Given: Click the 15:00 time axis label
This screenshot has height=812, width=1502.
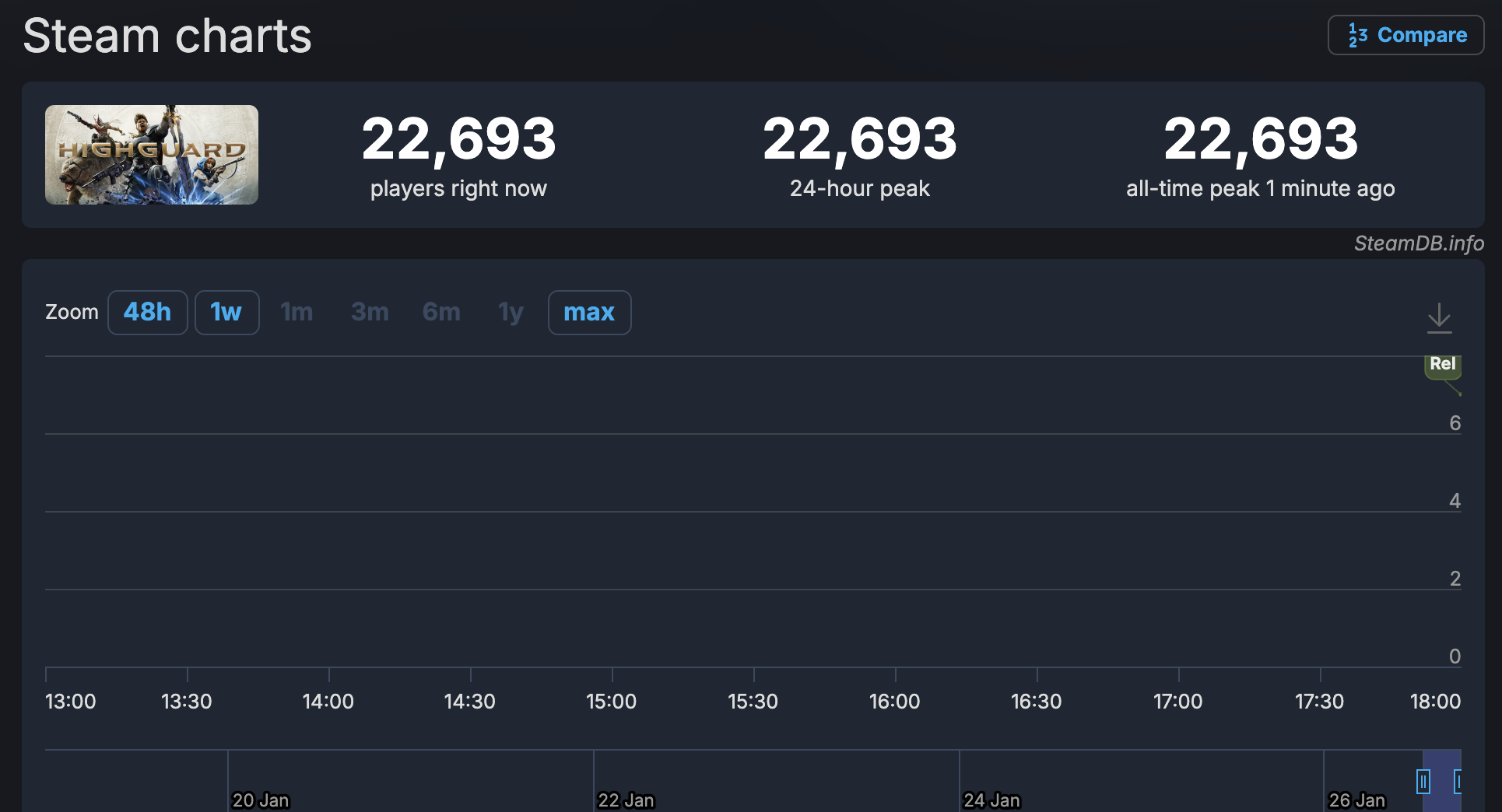Looking at the screenshot, I should coord(611,702).
